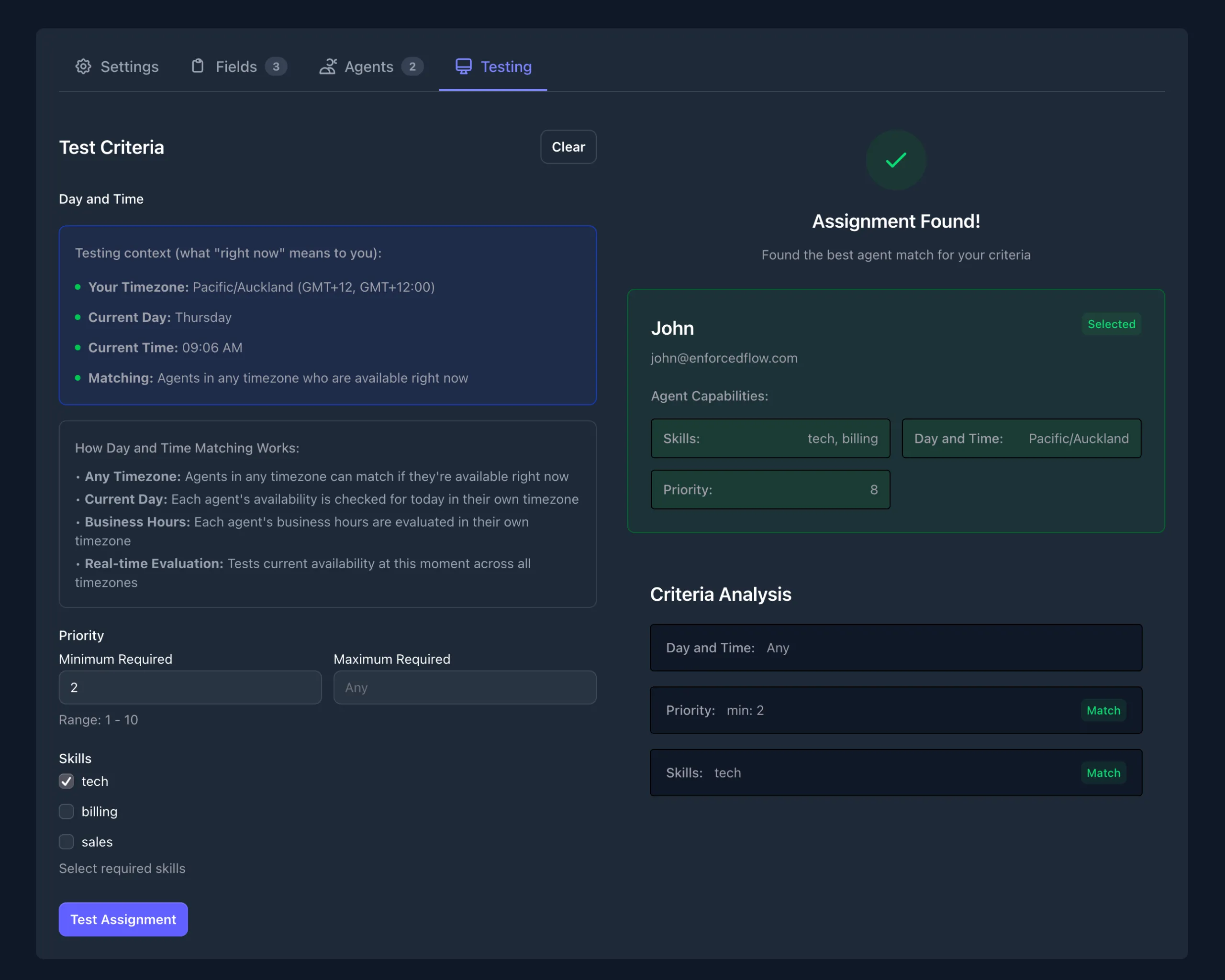Enable the billing skill checkbox
The width and height of the screenshot is (1225, 980).
(67, 811)
